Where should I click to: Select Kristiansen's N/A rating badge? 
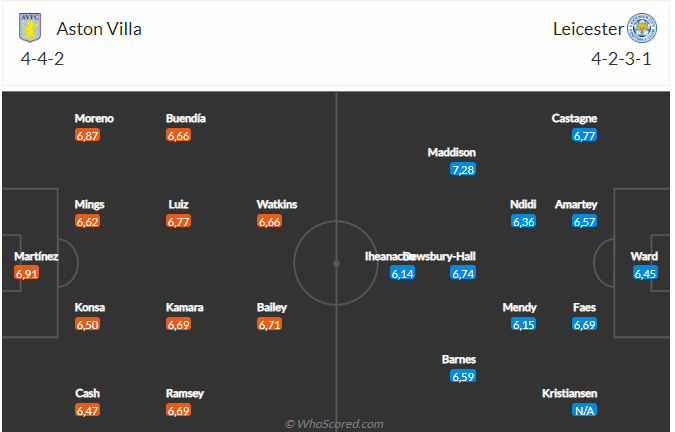coord(584,410)
